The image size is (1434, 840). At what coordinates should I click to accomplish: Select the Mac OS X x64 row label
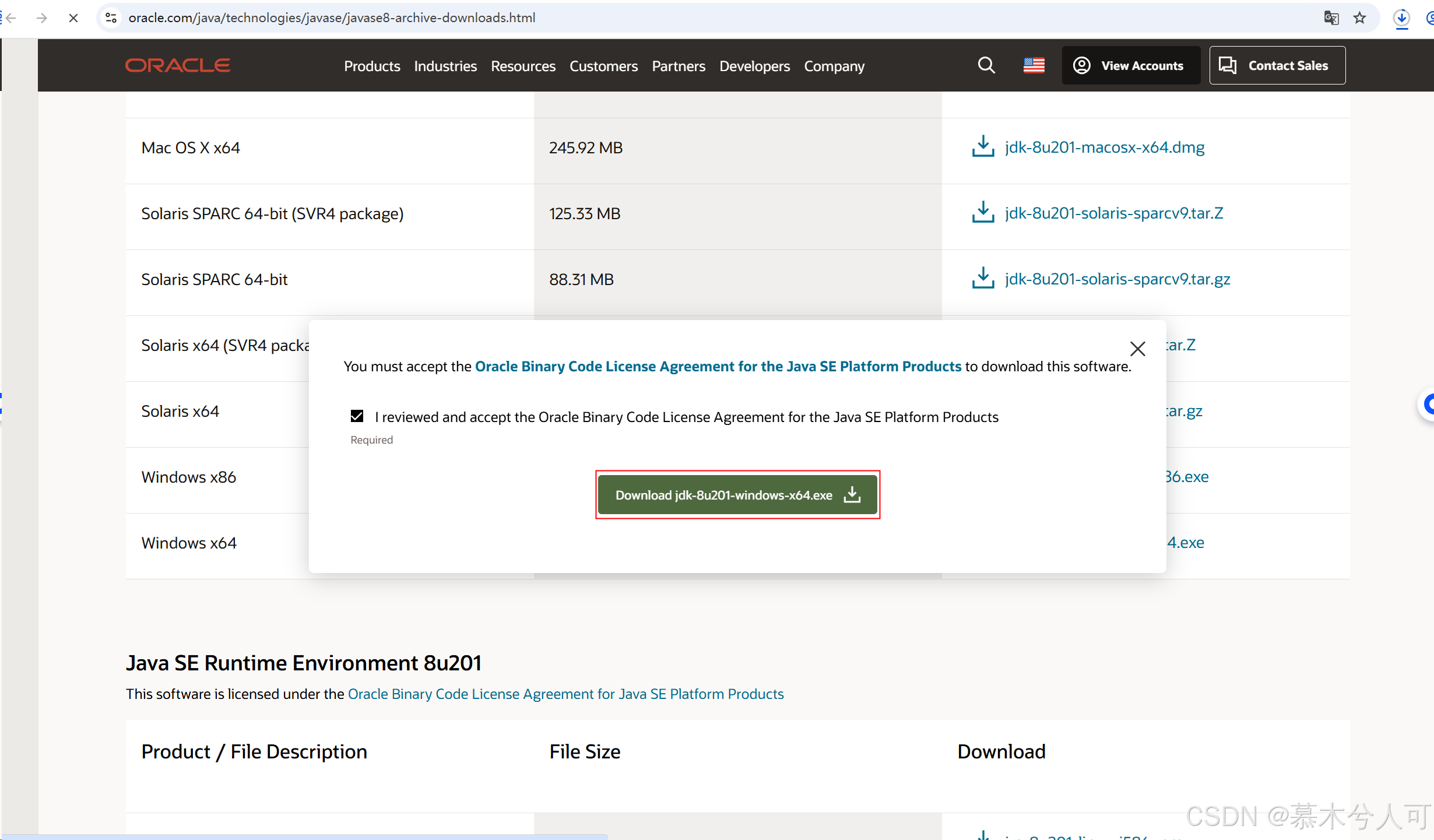191,147
